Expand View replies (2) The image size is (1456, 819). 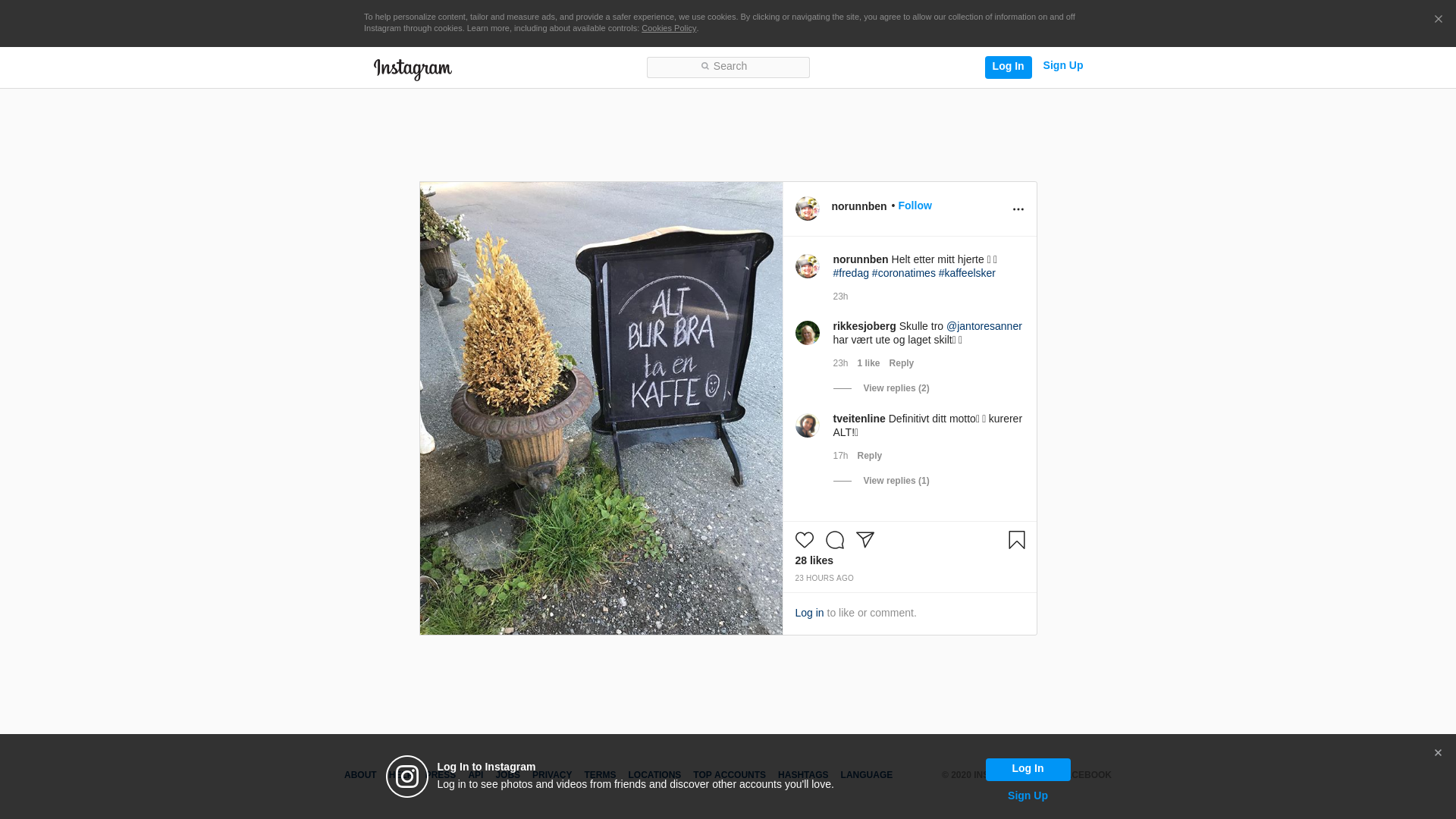tap(896, 388)
